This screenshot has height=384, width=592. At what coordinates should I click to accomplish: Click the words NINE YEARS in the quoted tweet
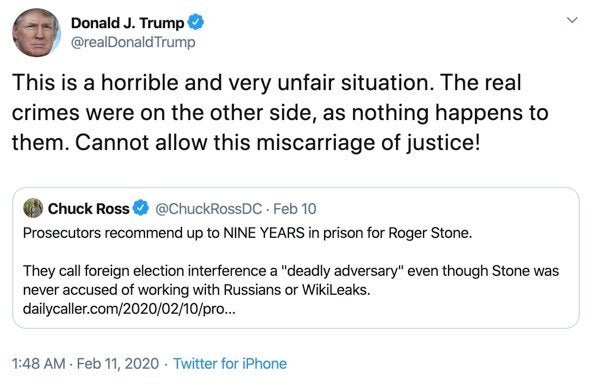(264, 233)
